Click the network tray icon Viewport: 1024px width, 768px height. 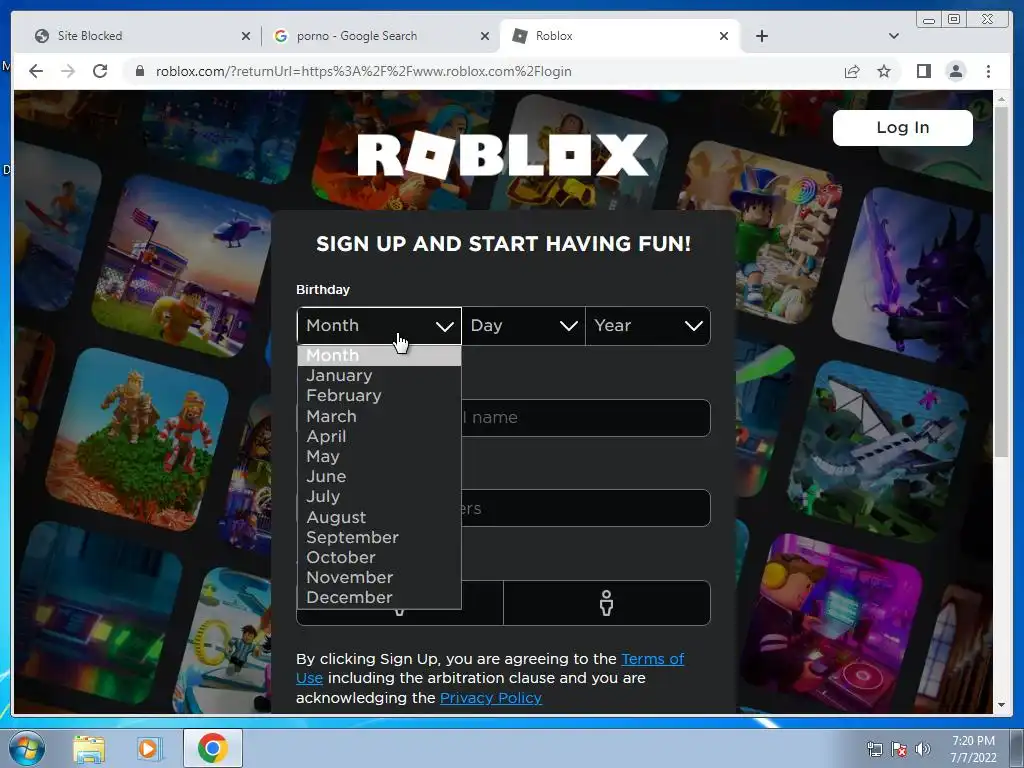tap(874, 749)
